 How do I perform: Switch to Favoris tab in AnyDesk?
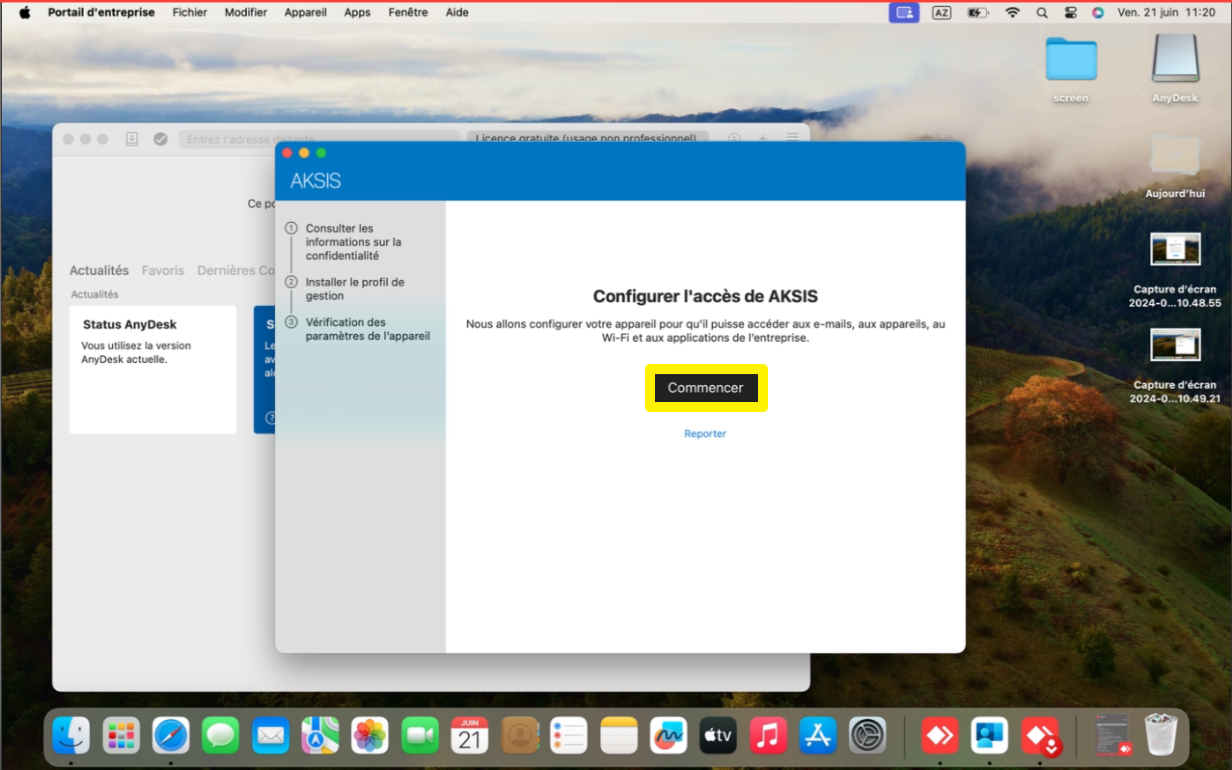point(163,270)
